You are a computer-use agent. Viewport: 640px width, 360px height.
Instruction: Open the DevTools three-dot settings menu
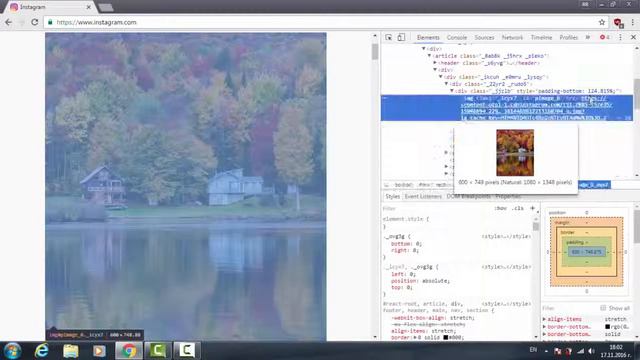(620, 37)
